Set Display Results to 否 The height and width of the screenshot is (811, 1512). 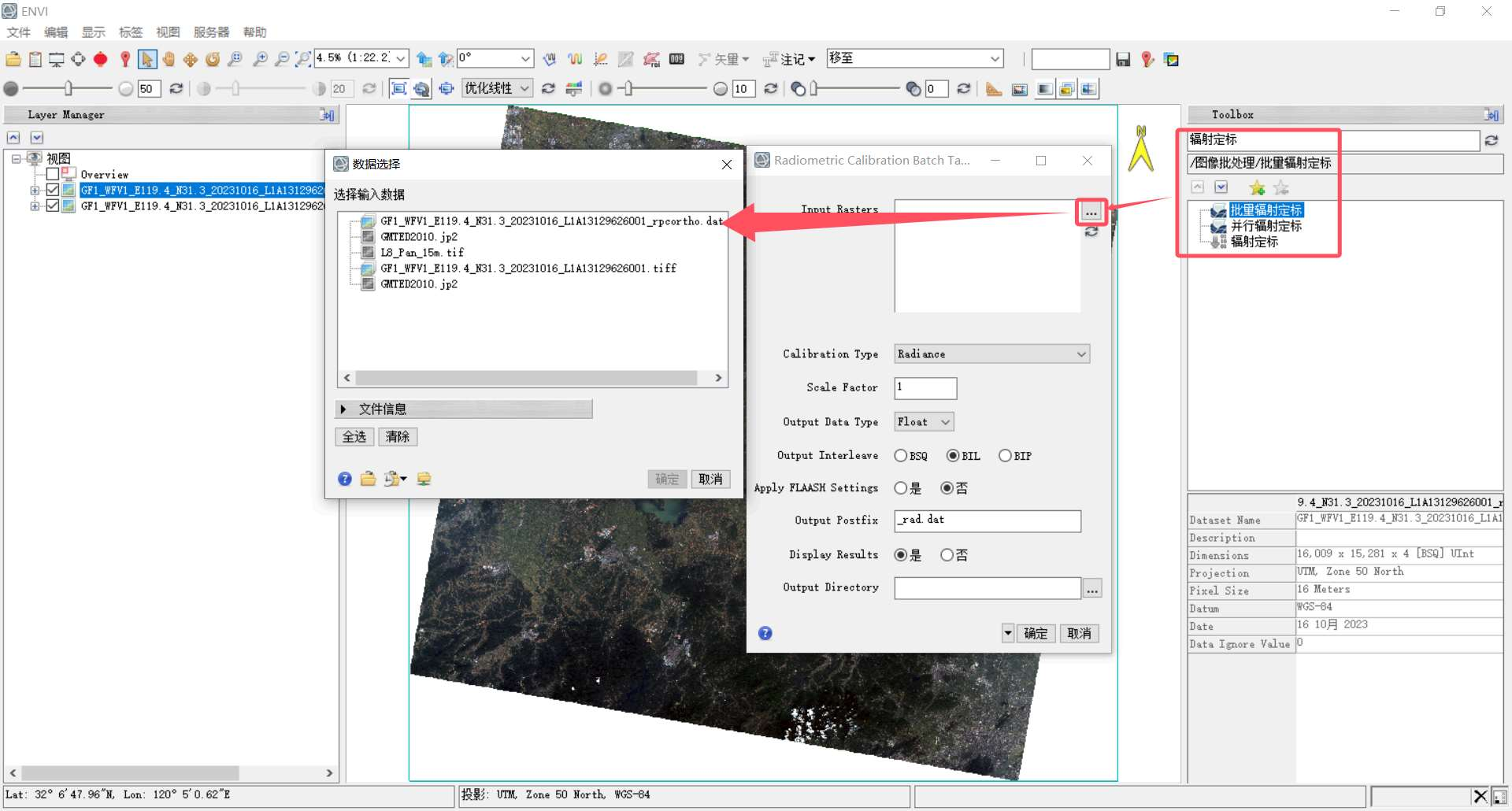click(x=947, y=555)
